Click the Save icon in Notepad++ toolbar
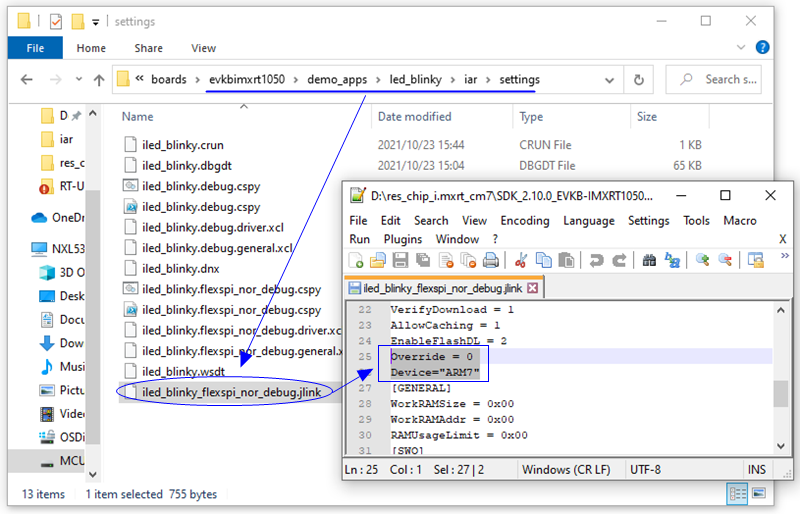The width and height of the screenshot is (800, 514). click(400, 260)
